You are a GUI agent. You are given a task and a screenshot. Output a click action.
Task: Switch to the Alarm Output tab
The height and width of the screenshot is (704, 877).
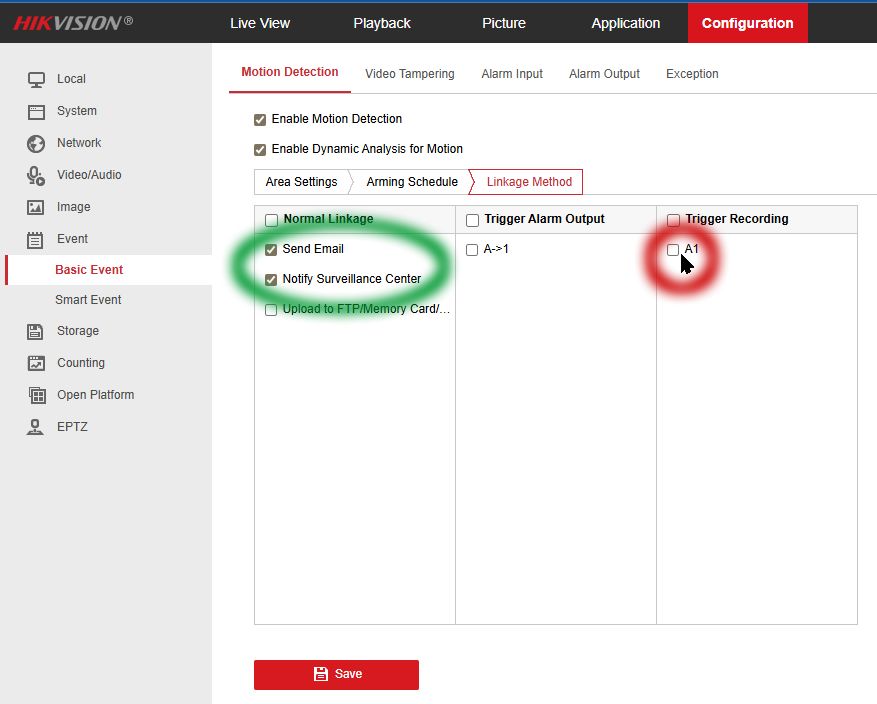[x=605, y=74]
